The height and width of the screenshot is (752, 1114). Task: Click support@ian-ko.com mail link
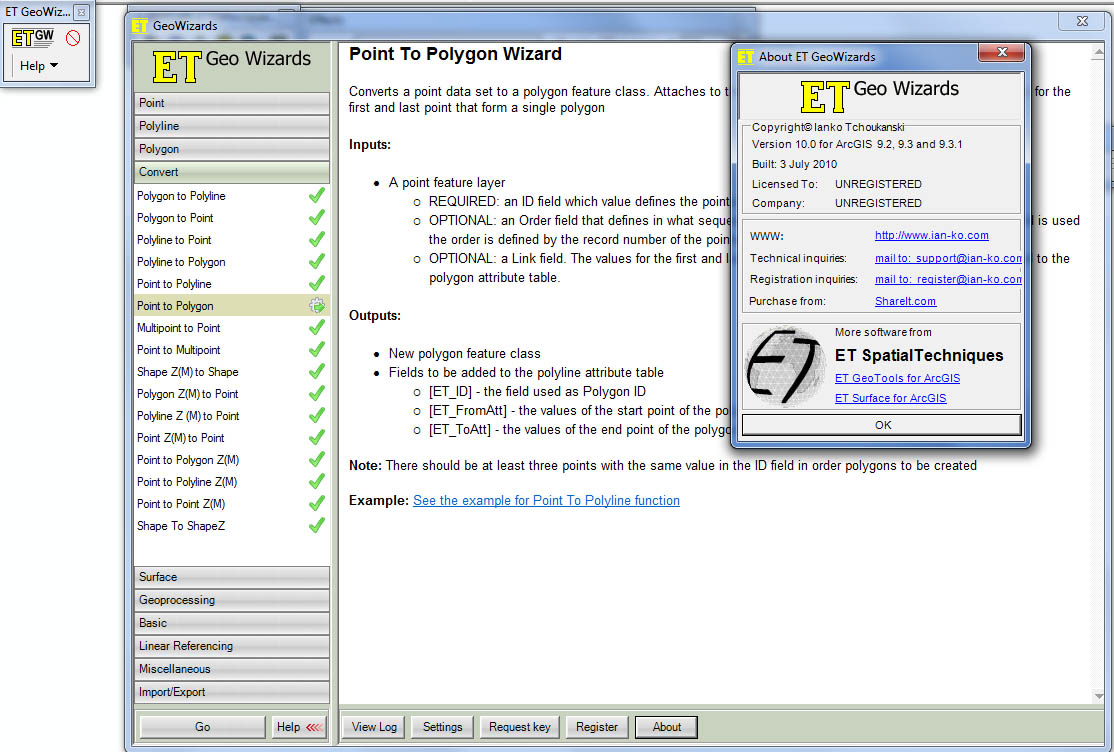[948, 259]
